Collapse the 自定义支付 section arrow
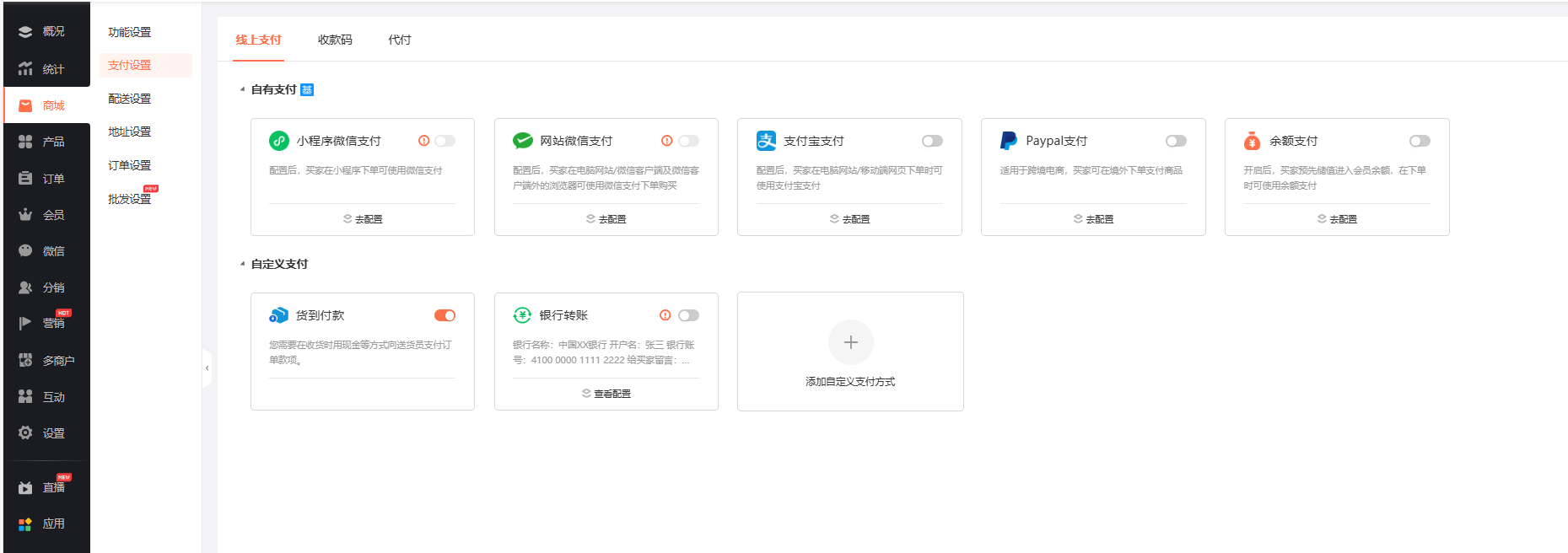The height and width of the screenshot is (553, 1568). click(x=242, y=264)
